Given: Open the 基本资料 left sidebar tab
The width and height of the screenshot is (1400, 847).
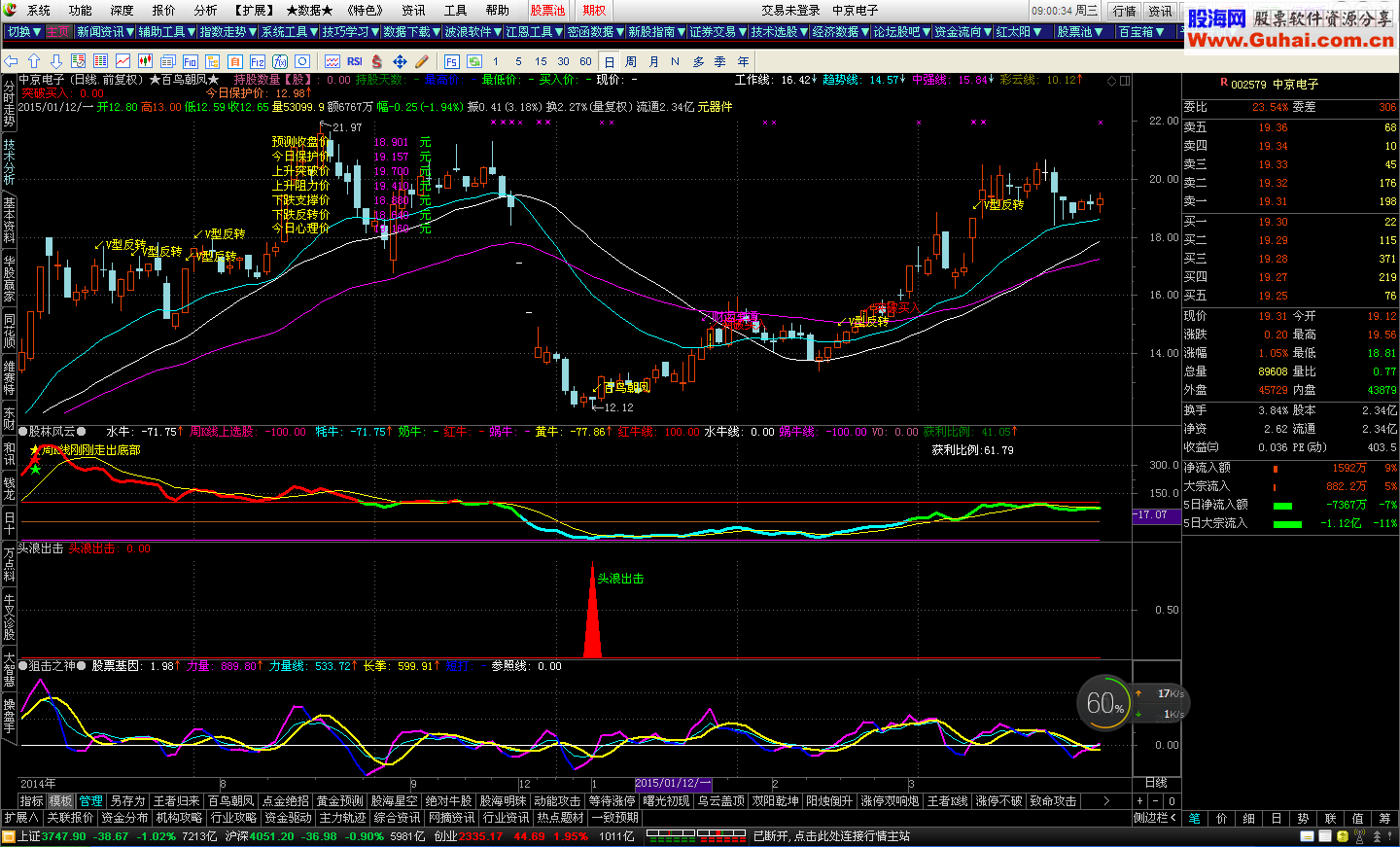Looking at the screenshot, I should (9, 219).
